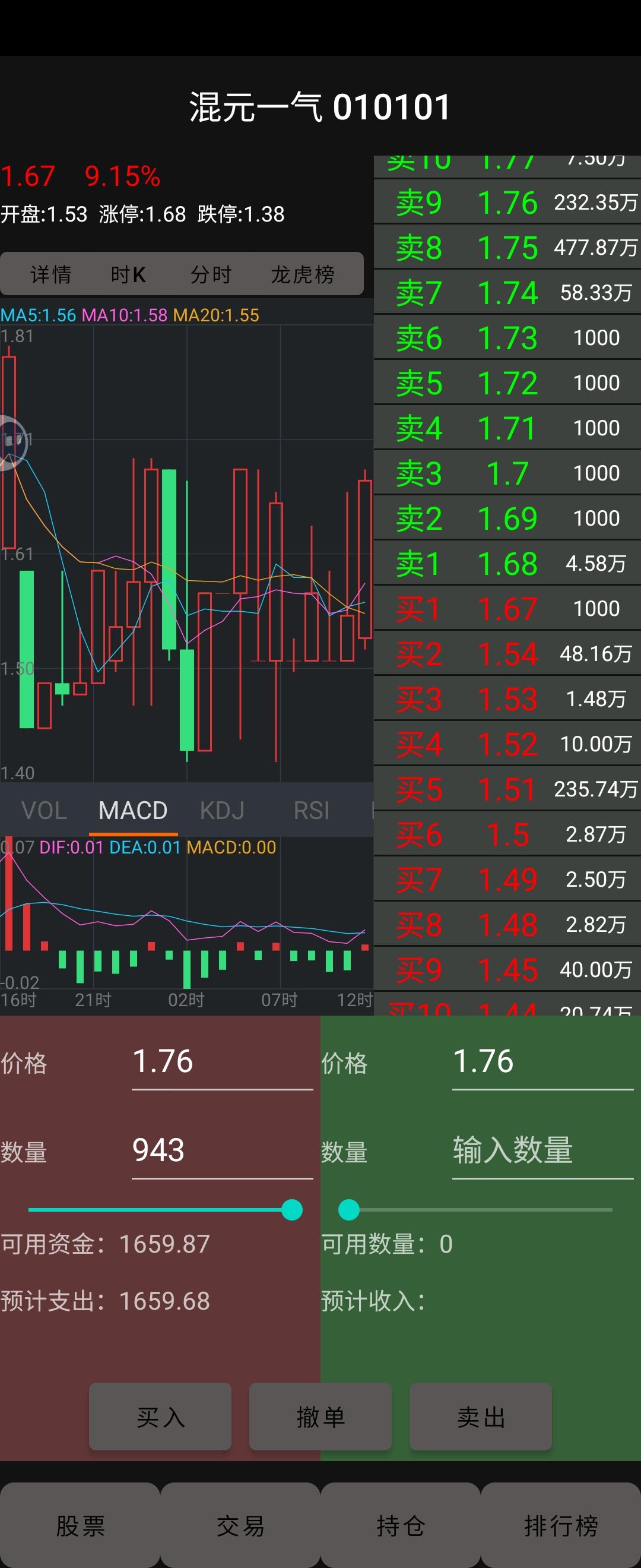Select the 卖4 order row at 1.71
641x1568 pixels.
point(507,427)
